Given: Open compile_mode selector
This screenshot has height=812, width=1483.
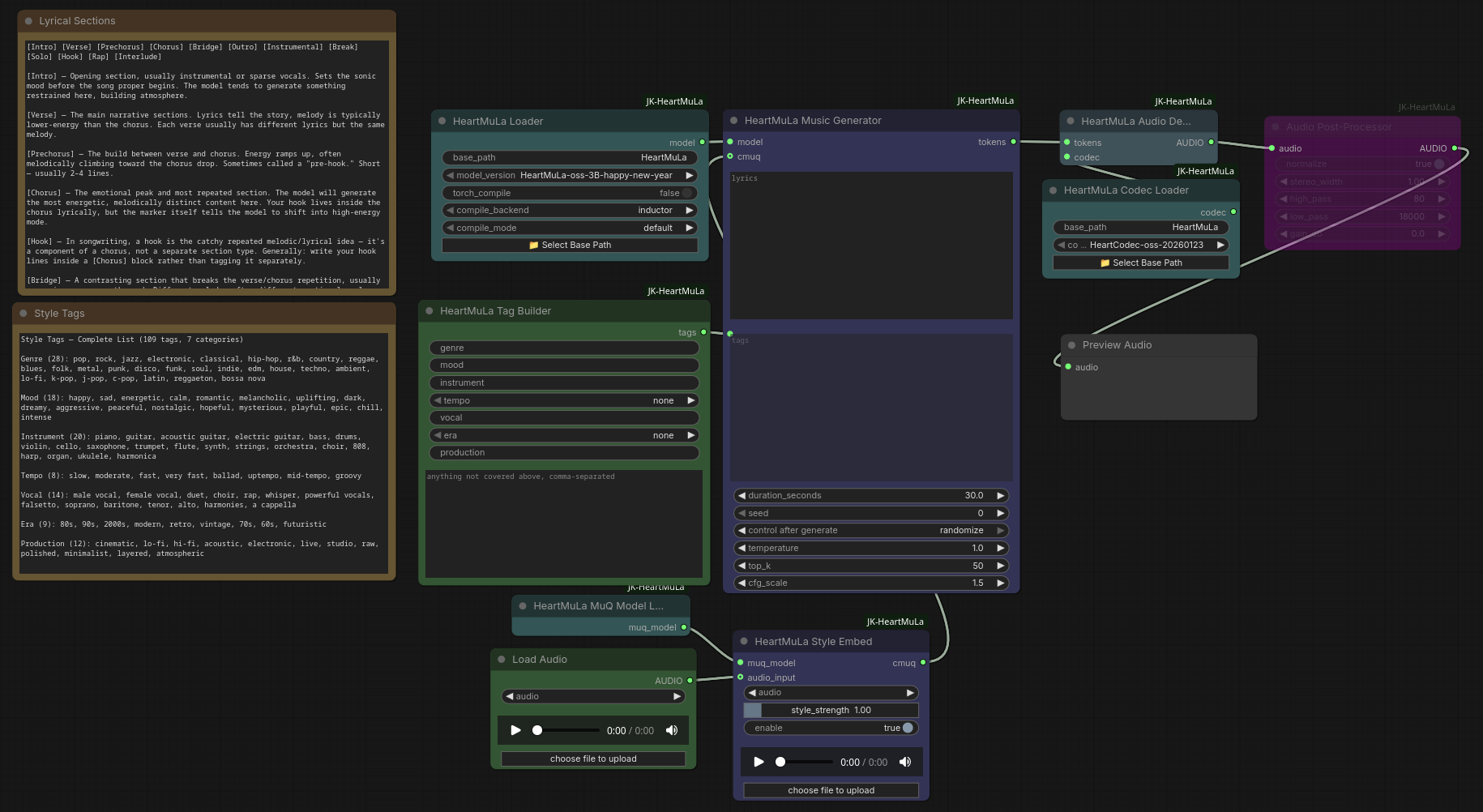Looking at the screenshot, I should coord(570,228).
